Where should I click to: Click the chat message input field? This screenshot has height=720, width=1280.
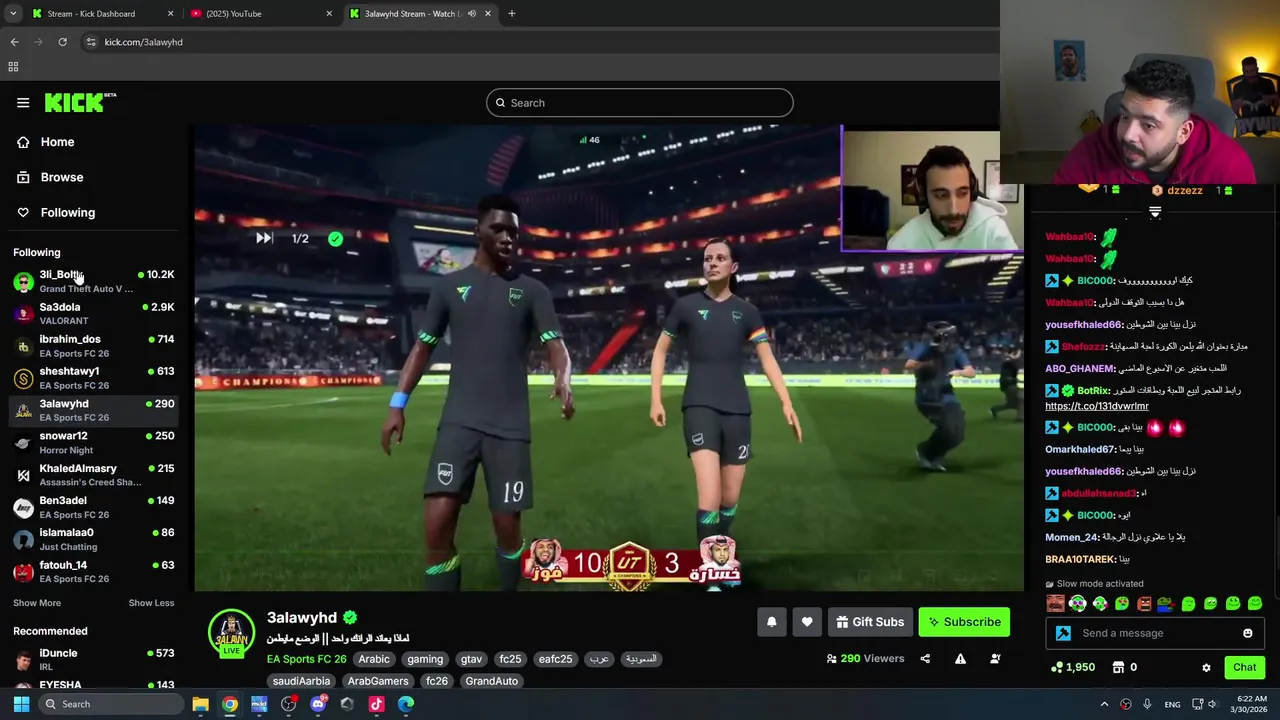pyautogui.click(x=1155, y=633)
